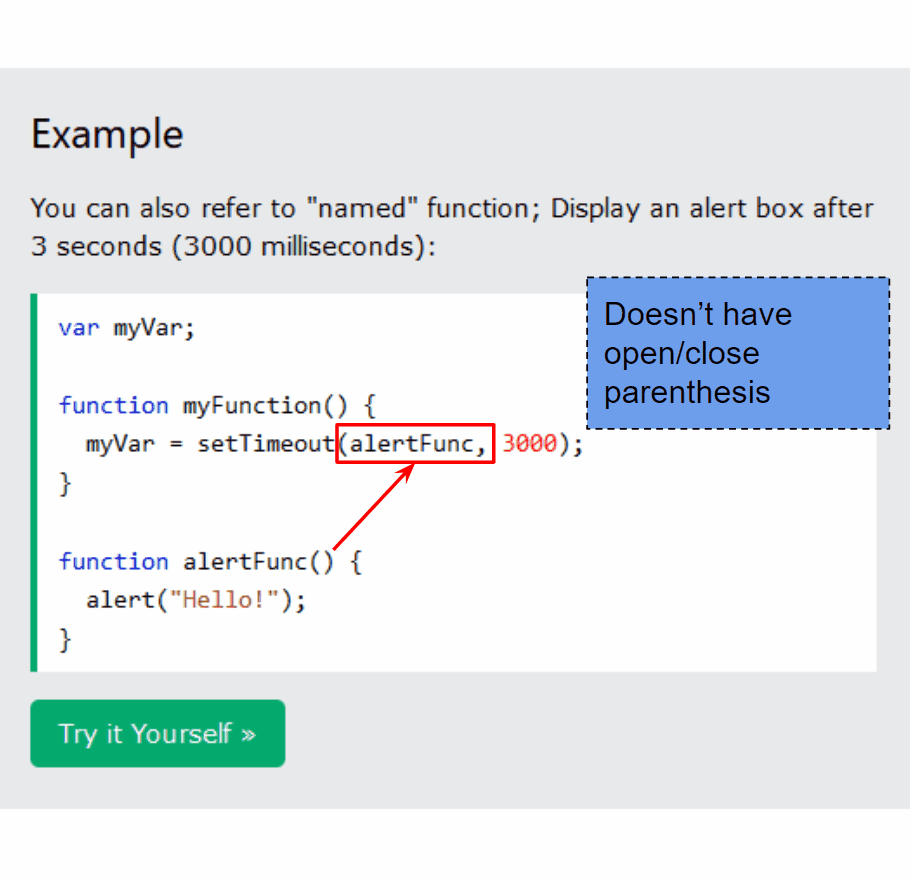The height and width of the screenshot is (878, 910).
Task: Select the closing brace of myFunction
Action: pos(62,483)
